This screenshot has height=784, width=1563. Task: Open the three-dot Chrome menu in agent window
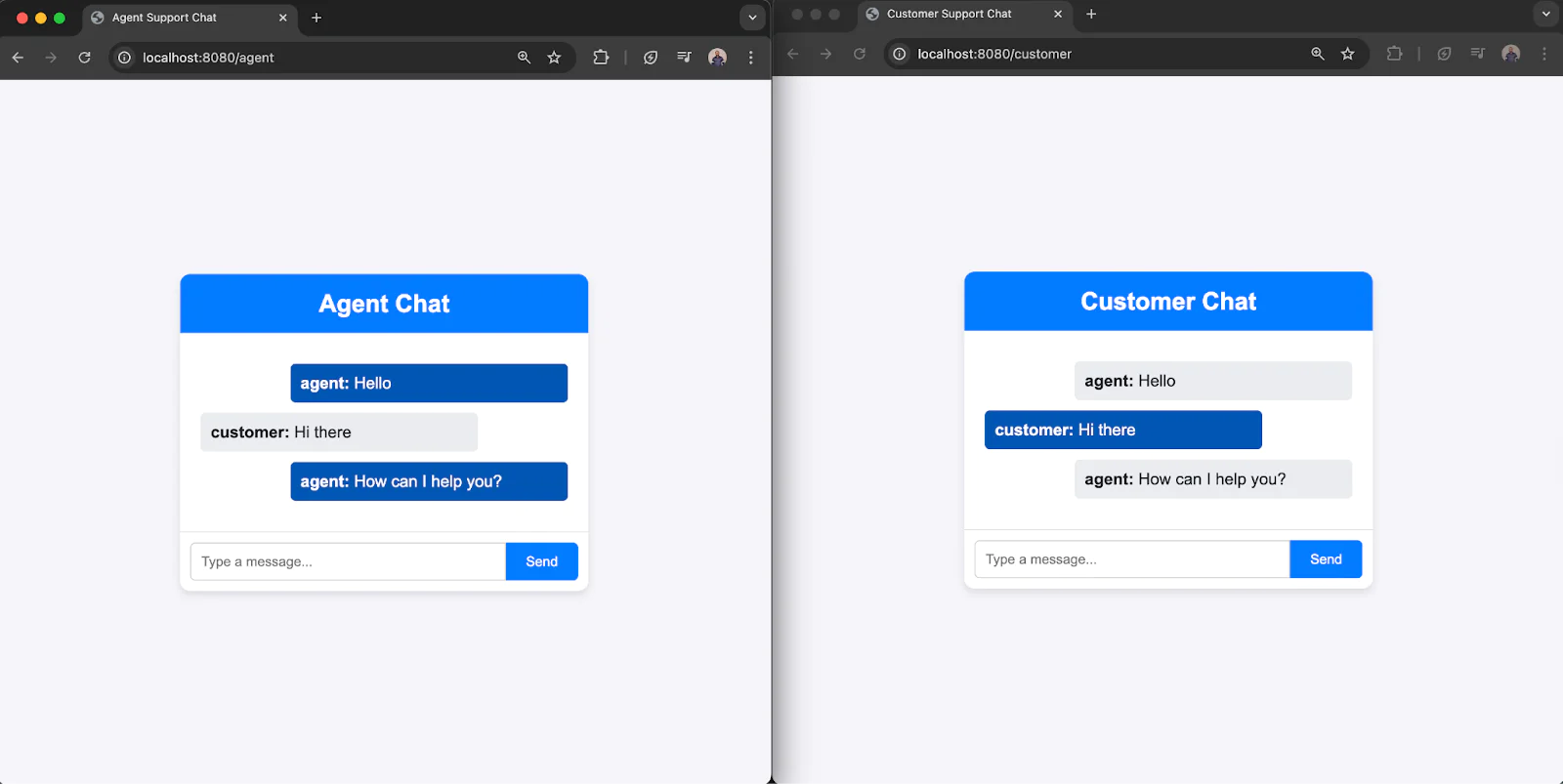click(750, 58)
